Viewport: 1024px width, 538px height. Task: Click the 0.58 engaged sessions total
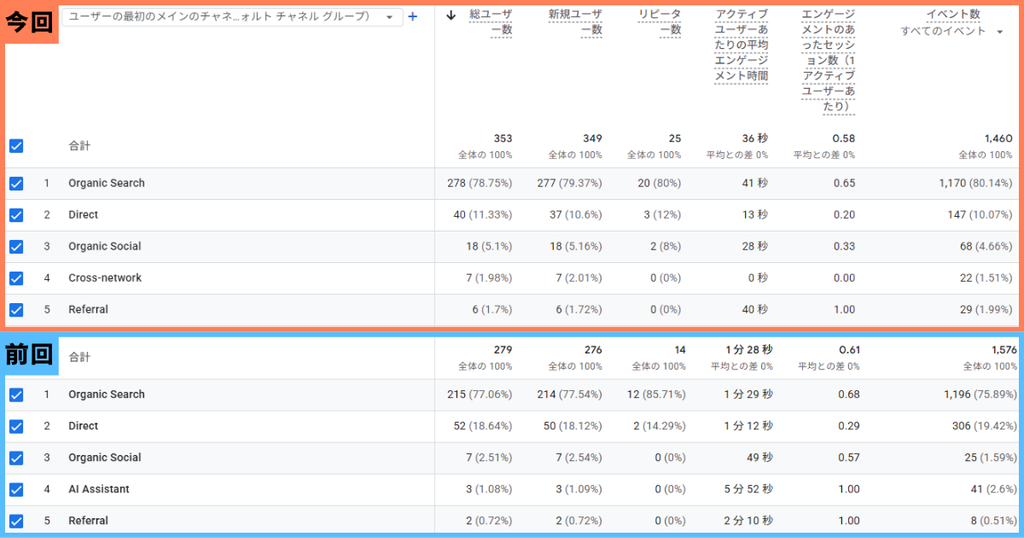coord(844,138)
